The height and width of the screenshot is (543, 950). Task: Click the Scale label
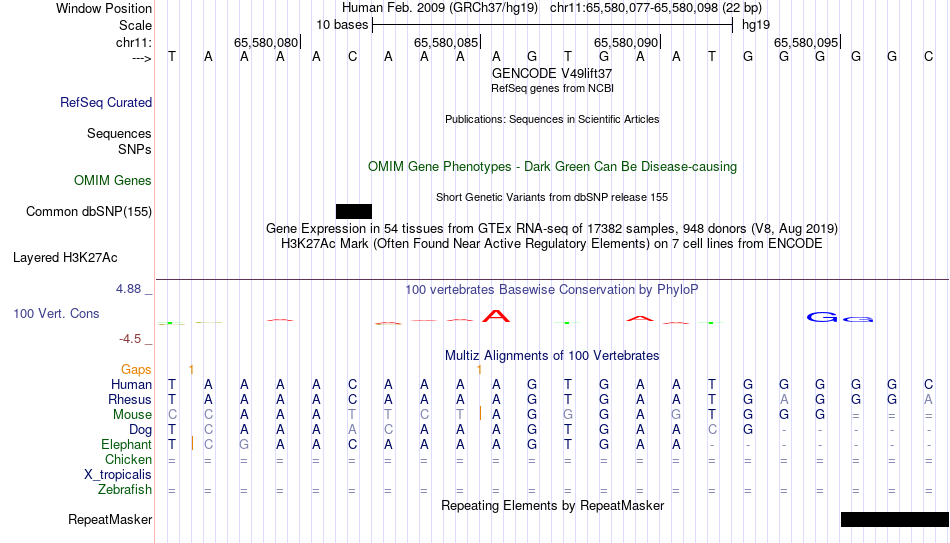(136, 25)
